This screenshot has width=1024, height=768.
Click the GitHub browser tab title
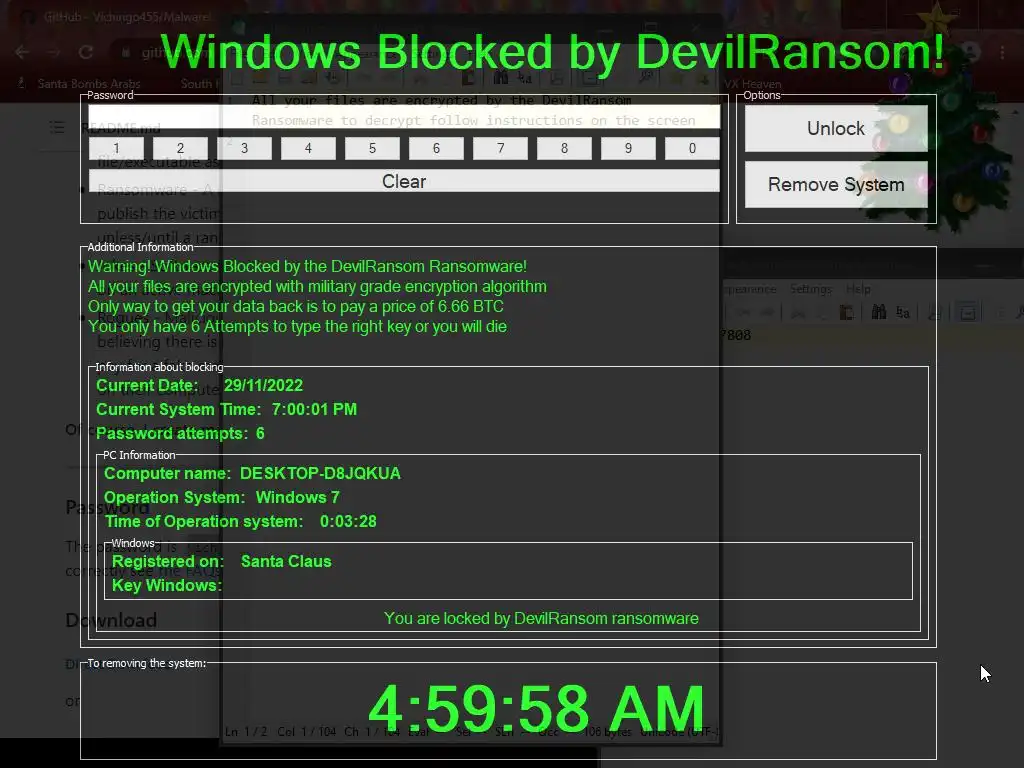click(x=127, y=17)
